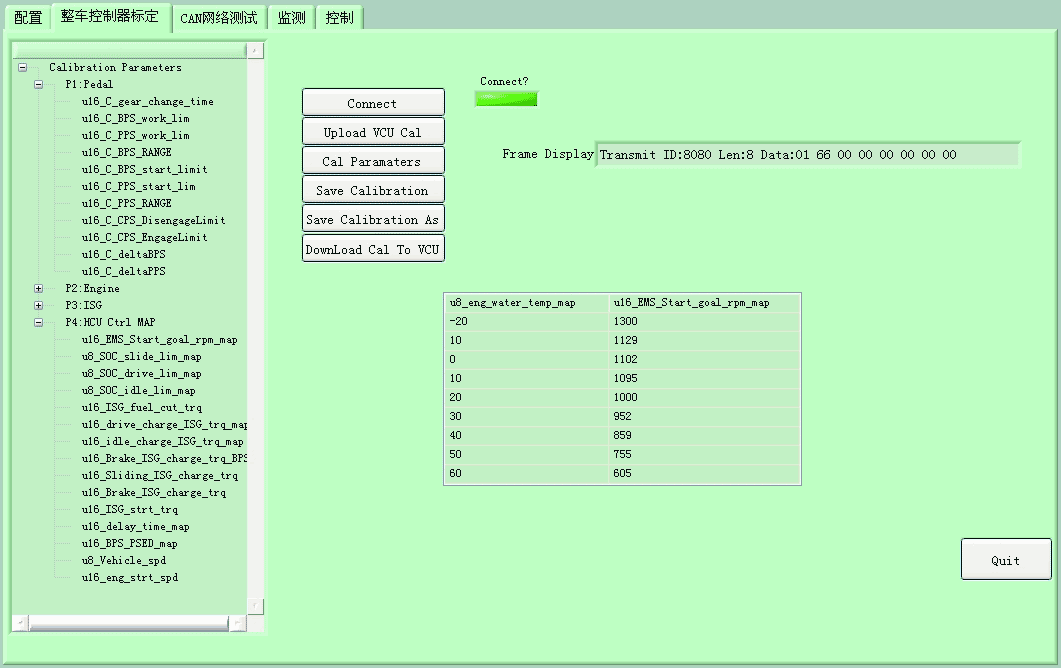Collapse the P1:Pedal tree branch

coord(38,85)
